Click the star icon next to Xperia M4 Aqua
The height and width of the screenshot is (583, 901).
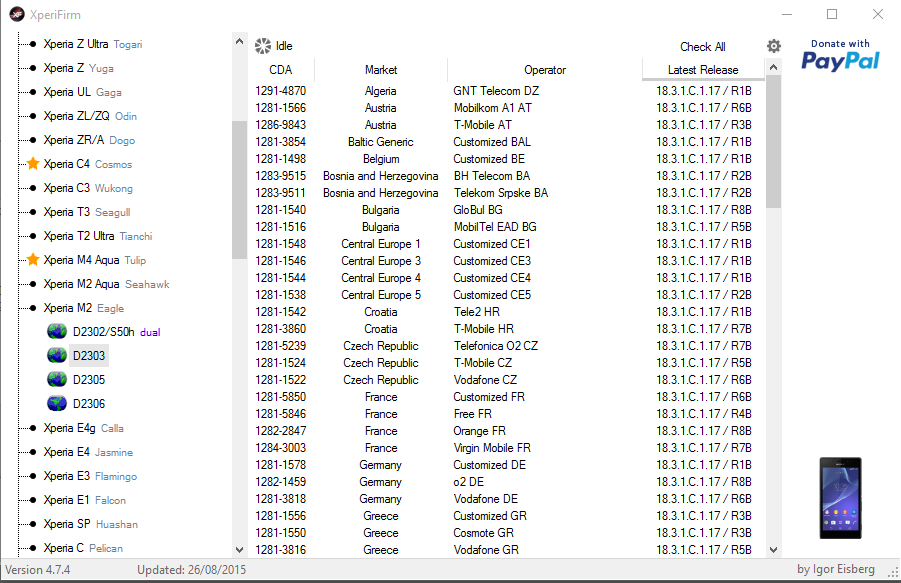click(33, 260)
